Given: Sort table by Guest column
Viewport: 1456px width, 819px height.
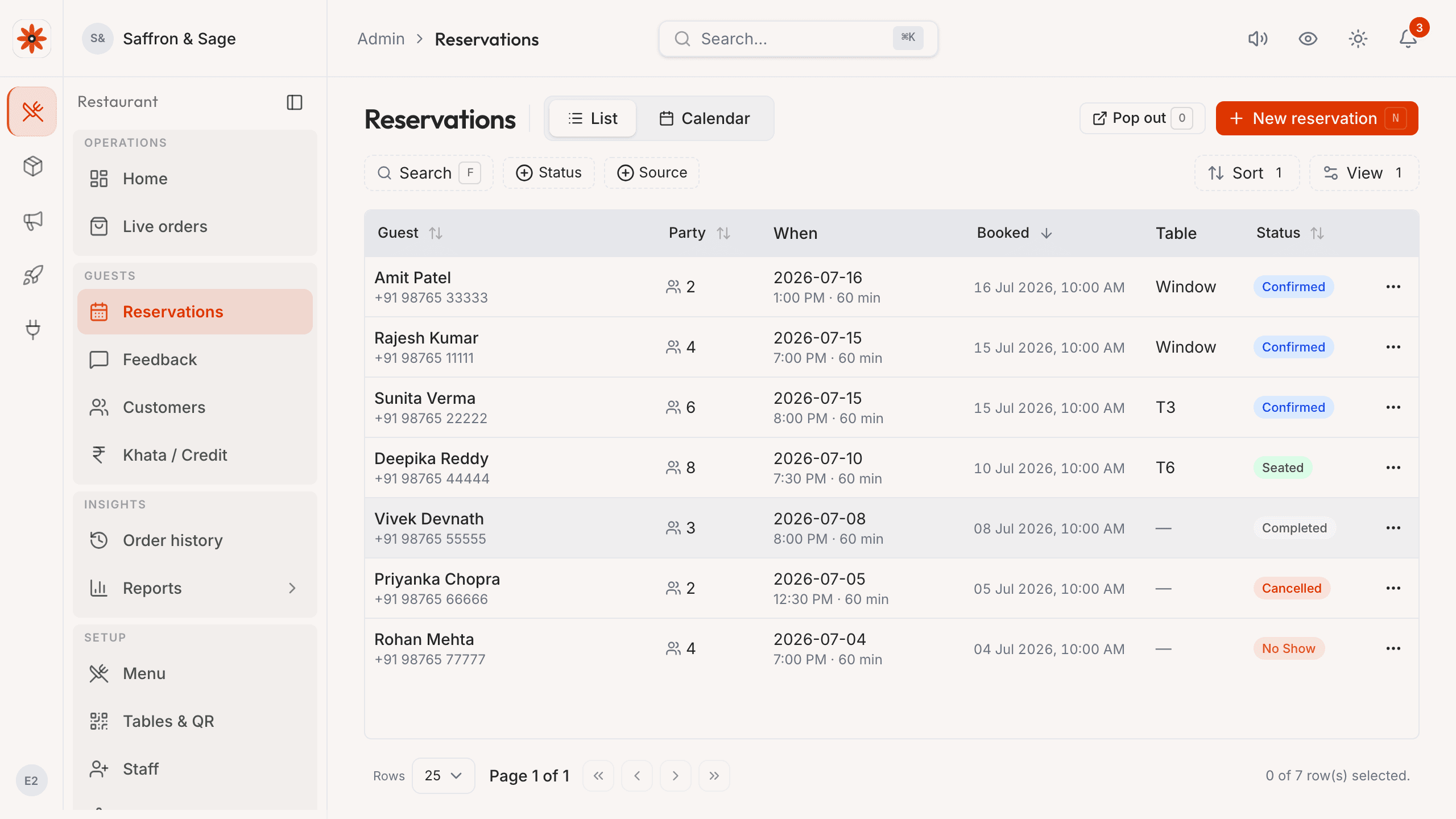Looking at the screenshot, I should coord(410,233).
